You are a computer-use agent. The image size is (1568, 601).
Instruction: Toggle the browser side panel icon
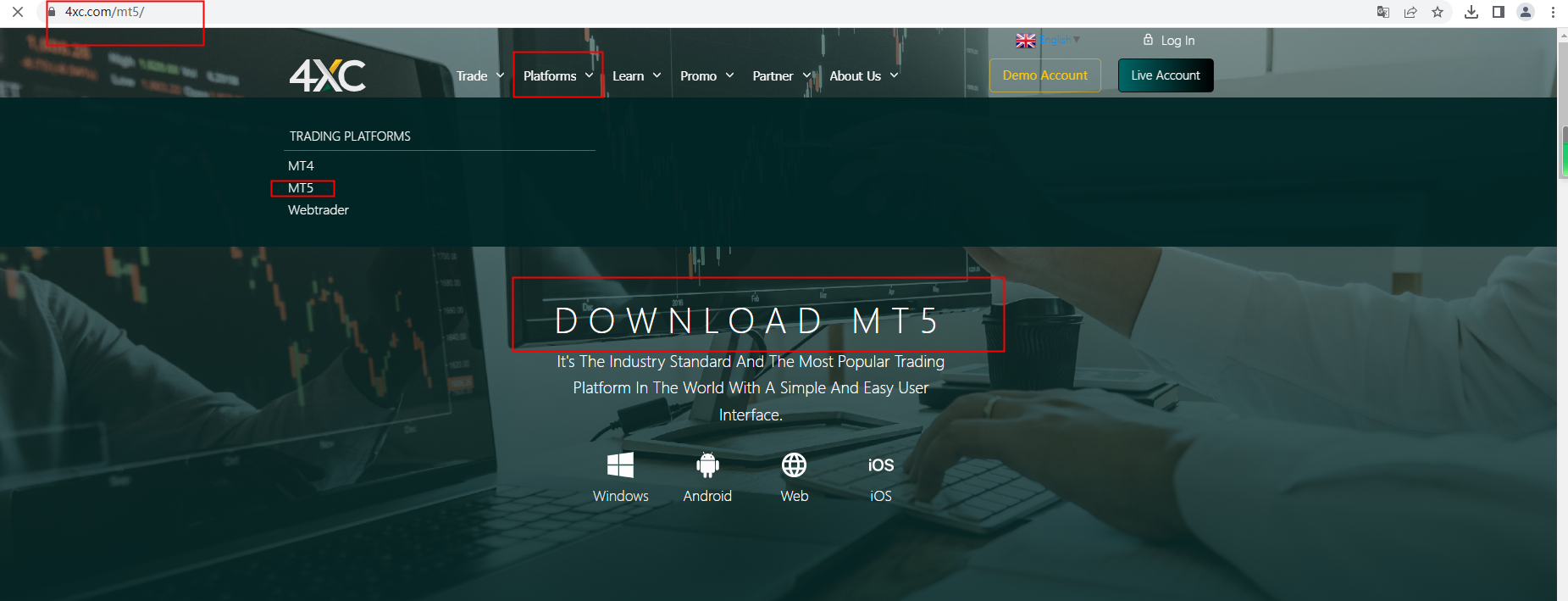(1499, 12)
